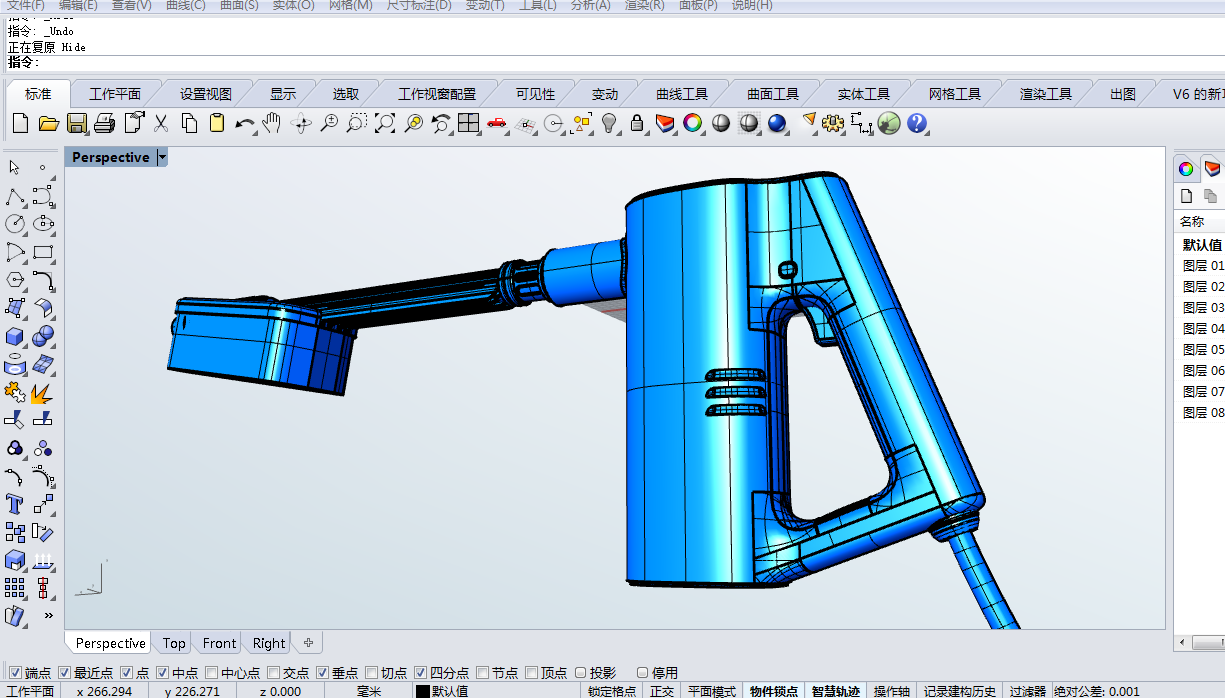Enable the 节点 osnap checkbox
The image size is (1225, 698).
click(483, 673)
